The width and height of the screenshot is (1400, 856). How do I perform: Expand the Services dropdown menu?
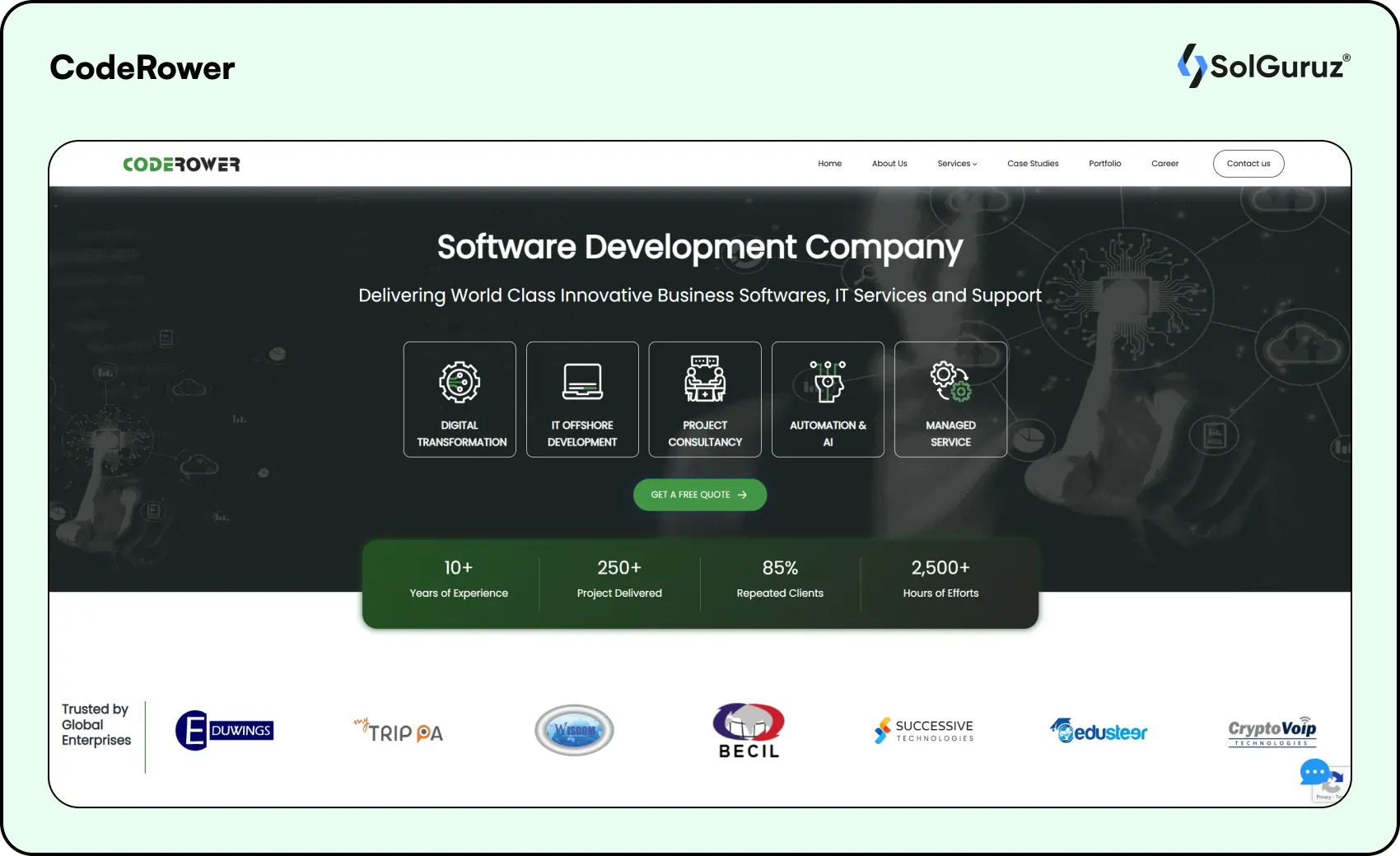coord(957,163)
